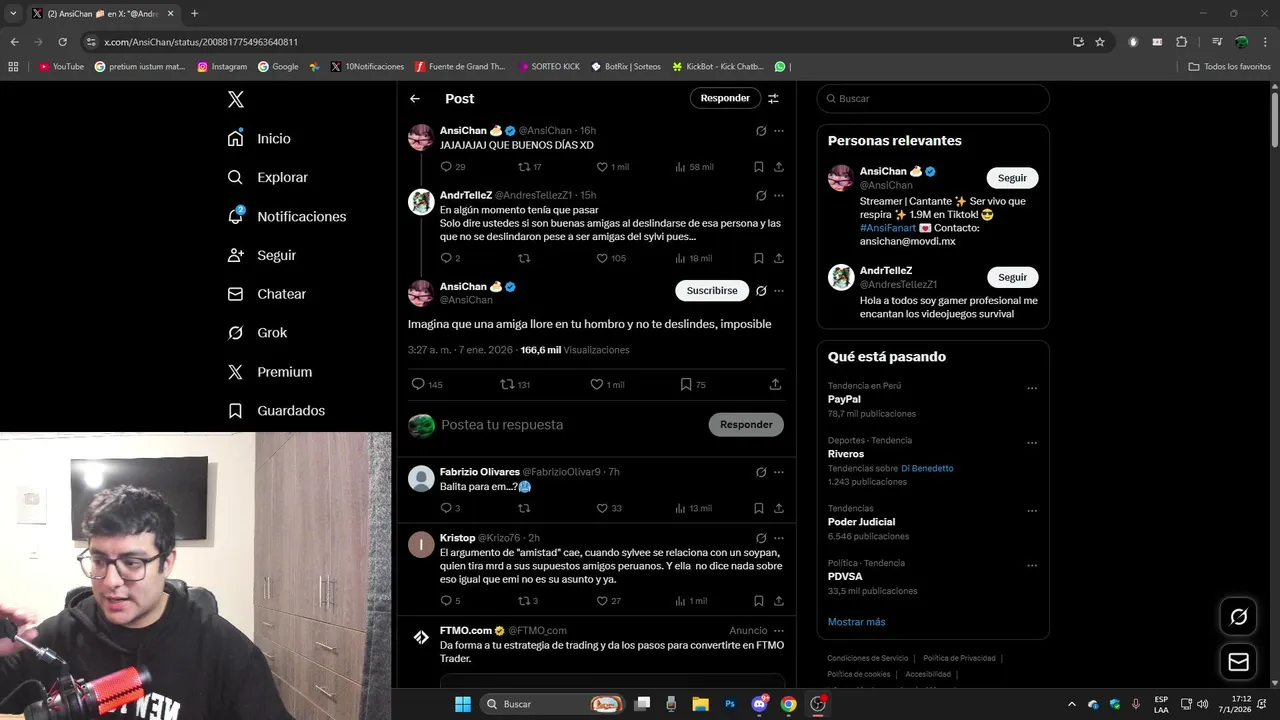Open Grok action on AndrTelleZ's post
Screen dimensions: 1280x720
click(x=761, y=195)
